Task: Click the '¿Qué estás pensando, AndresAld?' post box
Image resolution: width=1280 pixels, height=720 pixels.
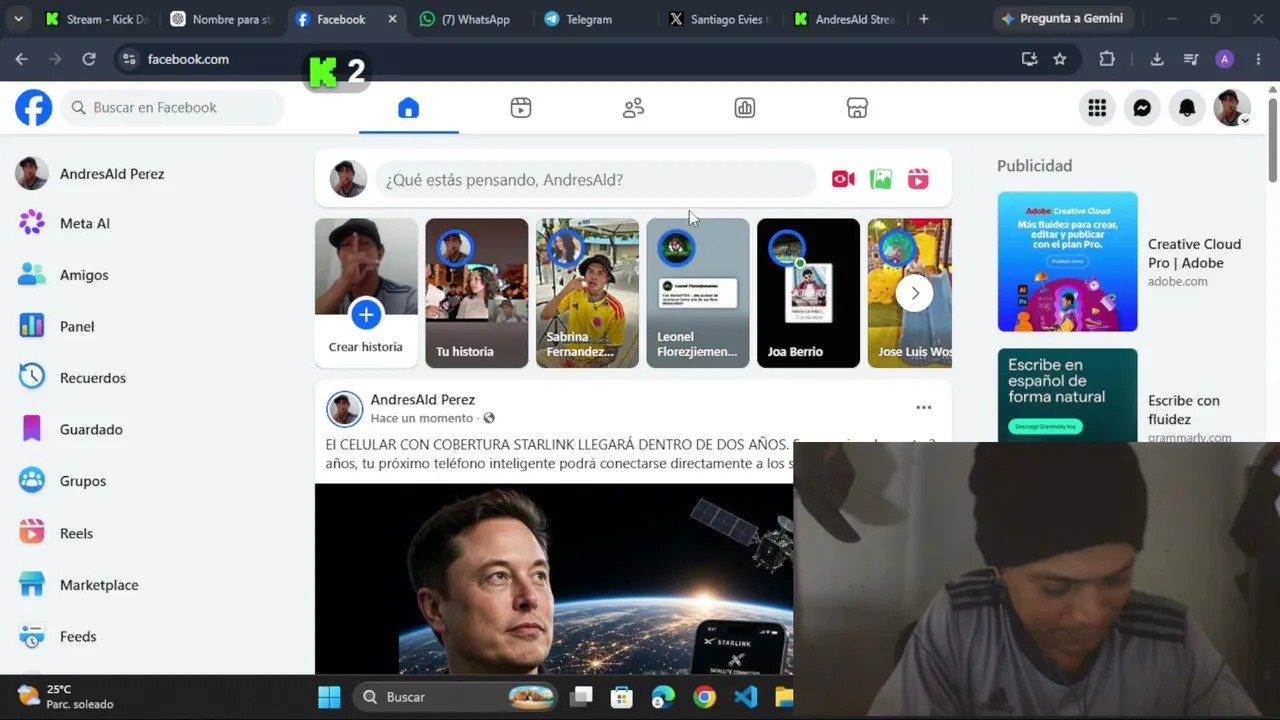Action: click(x=596, y=180)
